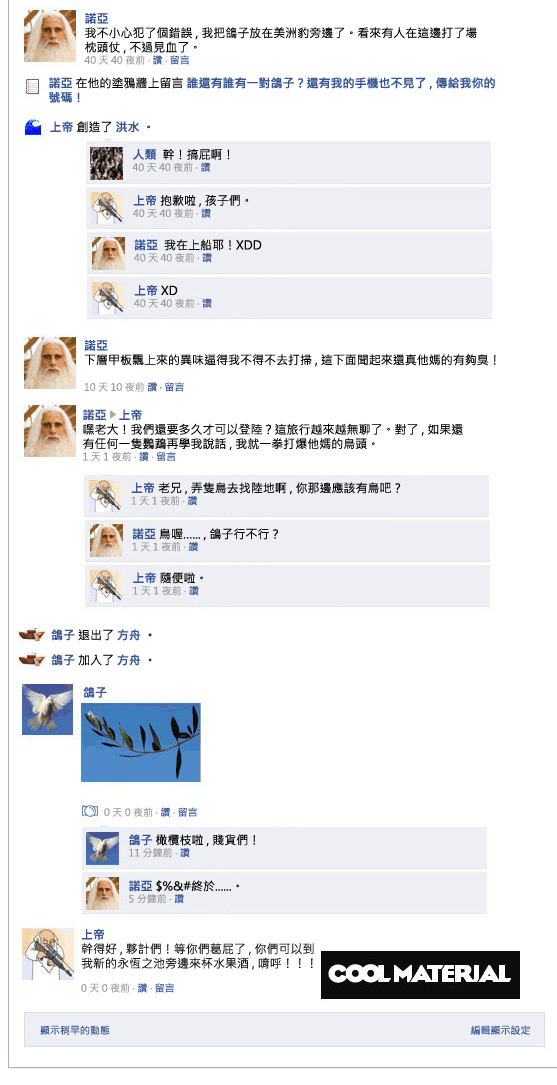557x1085 pixels.
Task: Like Noah's 我在上船耶 comment
Action: coord(207,258)
